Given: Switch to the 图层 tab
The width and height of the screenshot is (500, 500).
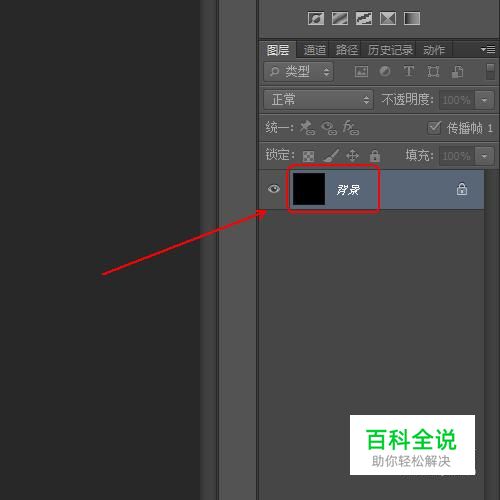Looking at the screenshot, I should pos(278,50).
